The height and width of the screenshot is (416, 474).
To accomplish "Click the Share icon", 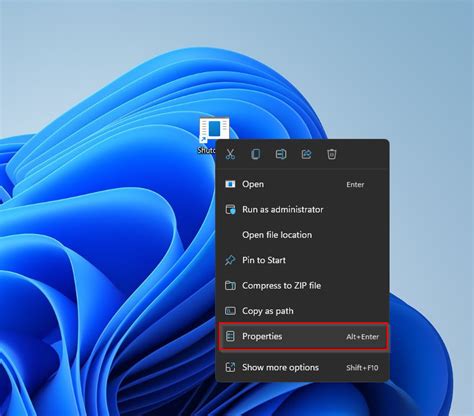I will pos(306,154).
